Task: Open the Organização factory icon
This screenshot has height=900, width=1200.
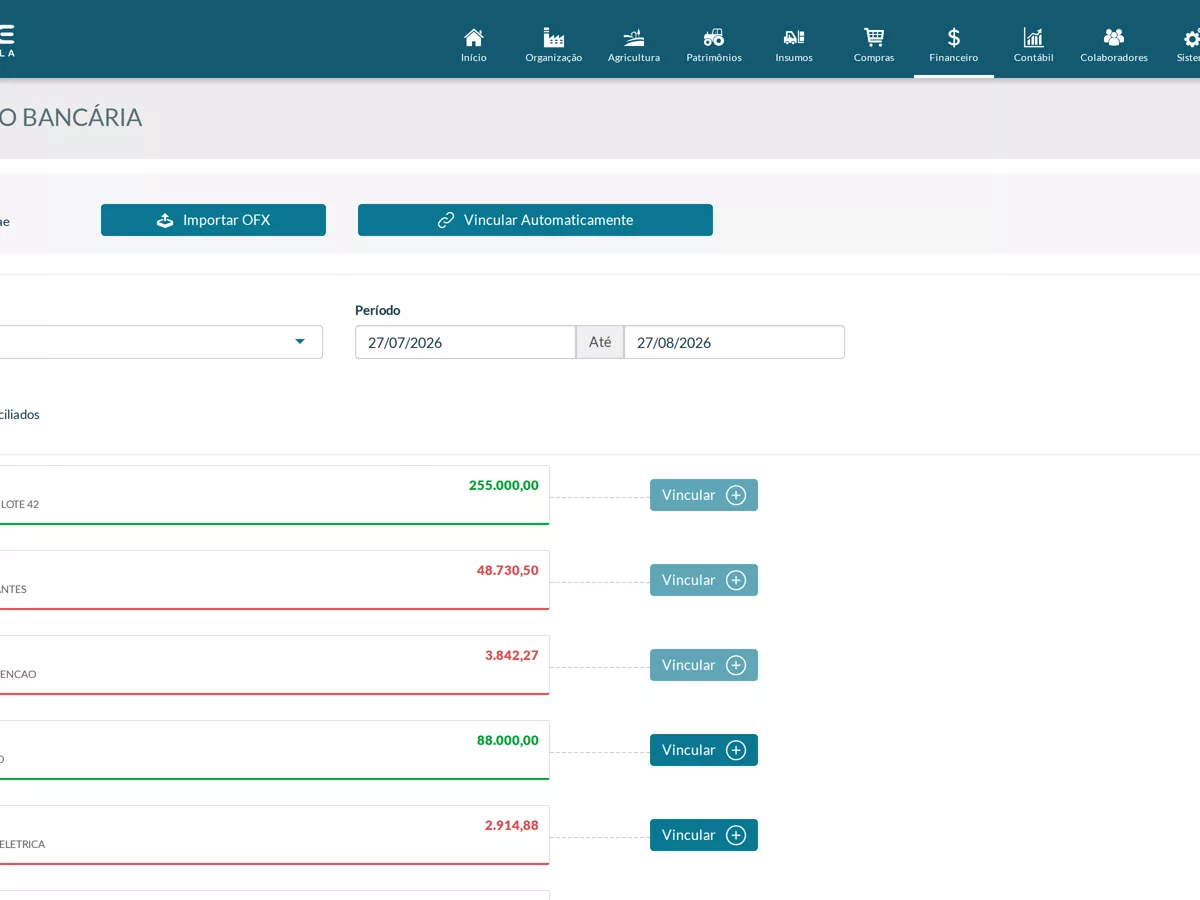Action: [x=554, y=38]
